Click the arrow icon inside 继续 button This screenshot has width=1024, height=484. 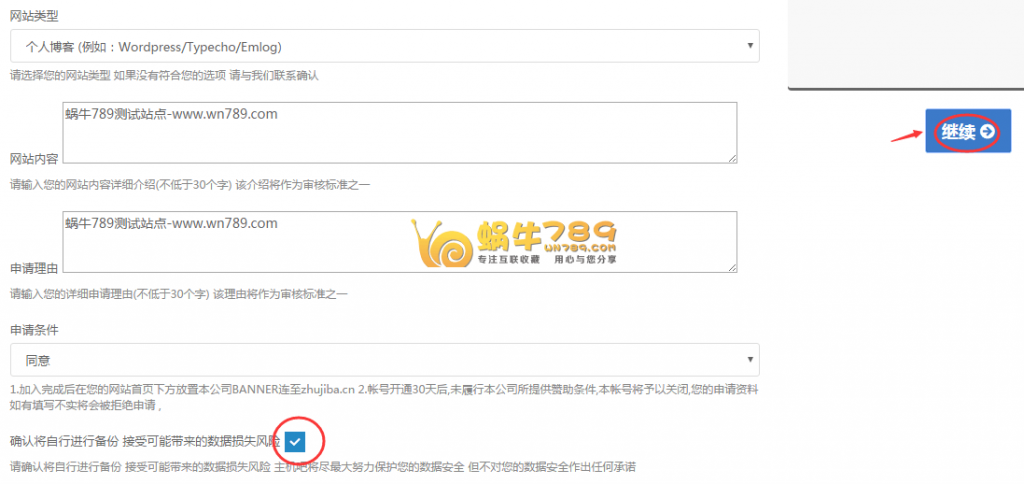(987, 131)
